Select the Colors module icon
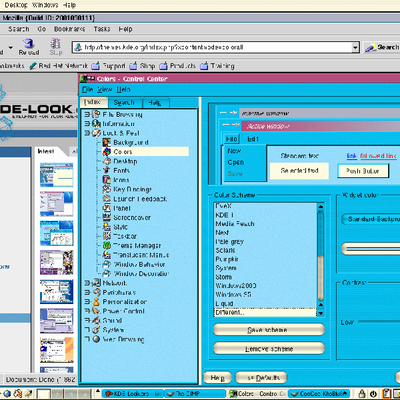The width and height of the screenshot is (400, 400). pos(107,152)
